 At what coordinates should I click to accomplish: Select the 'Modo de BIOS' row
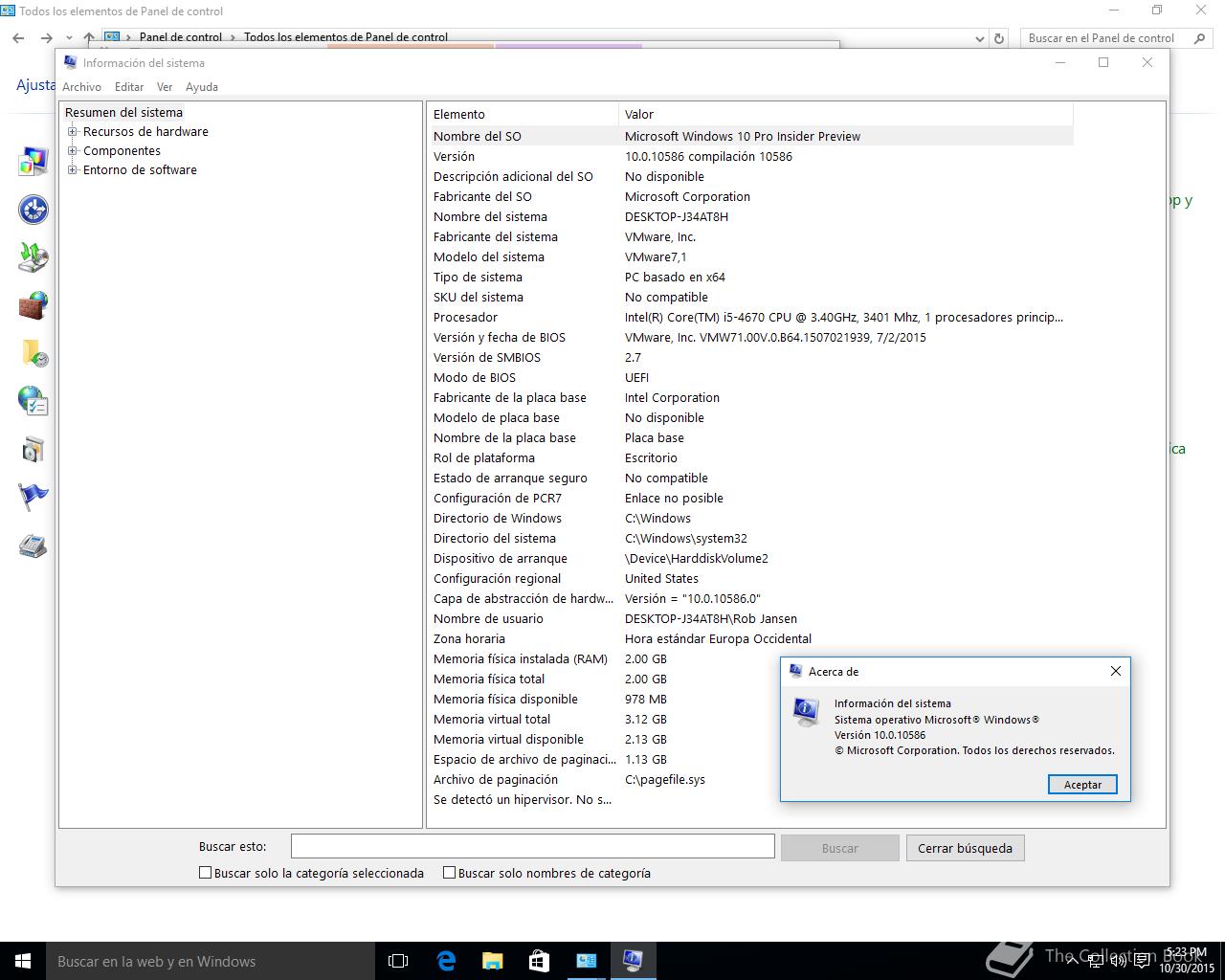[751, 377]
